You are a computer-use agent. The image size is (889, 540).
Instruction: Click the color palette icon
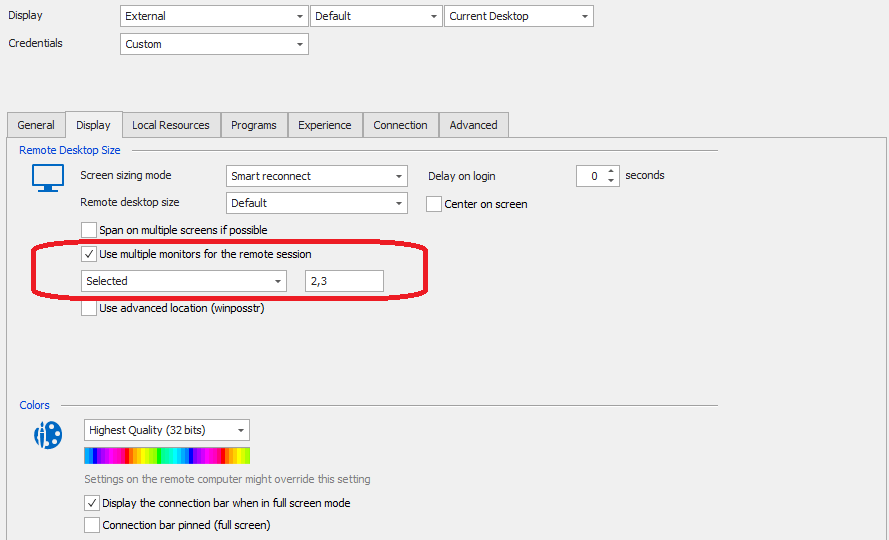[x=48, y=435]
